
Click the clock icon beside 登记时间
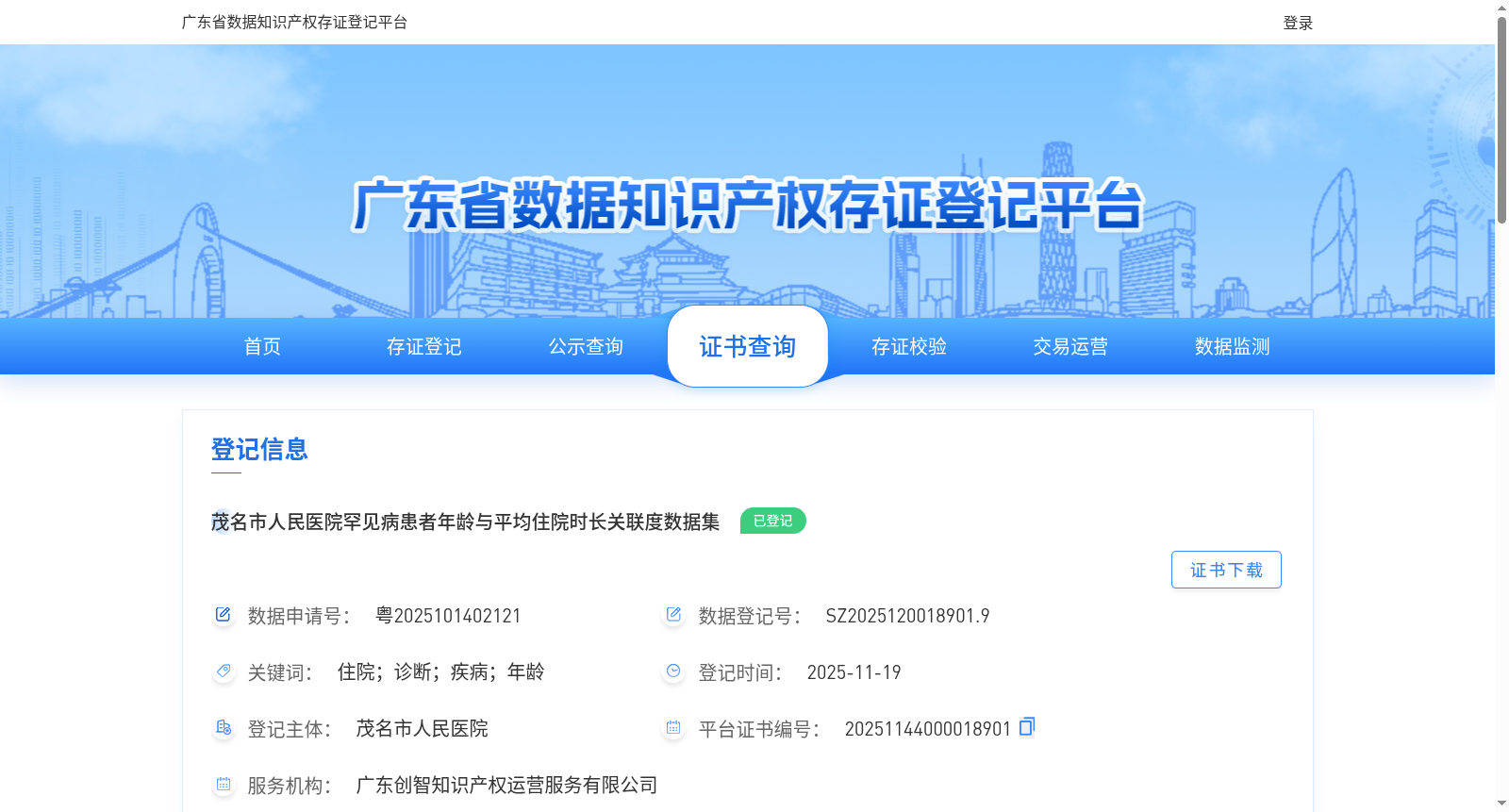pos(673,671)
